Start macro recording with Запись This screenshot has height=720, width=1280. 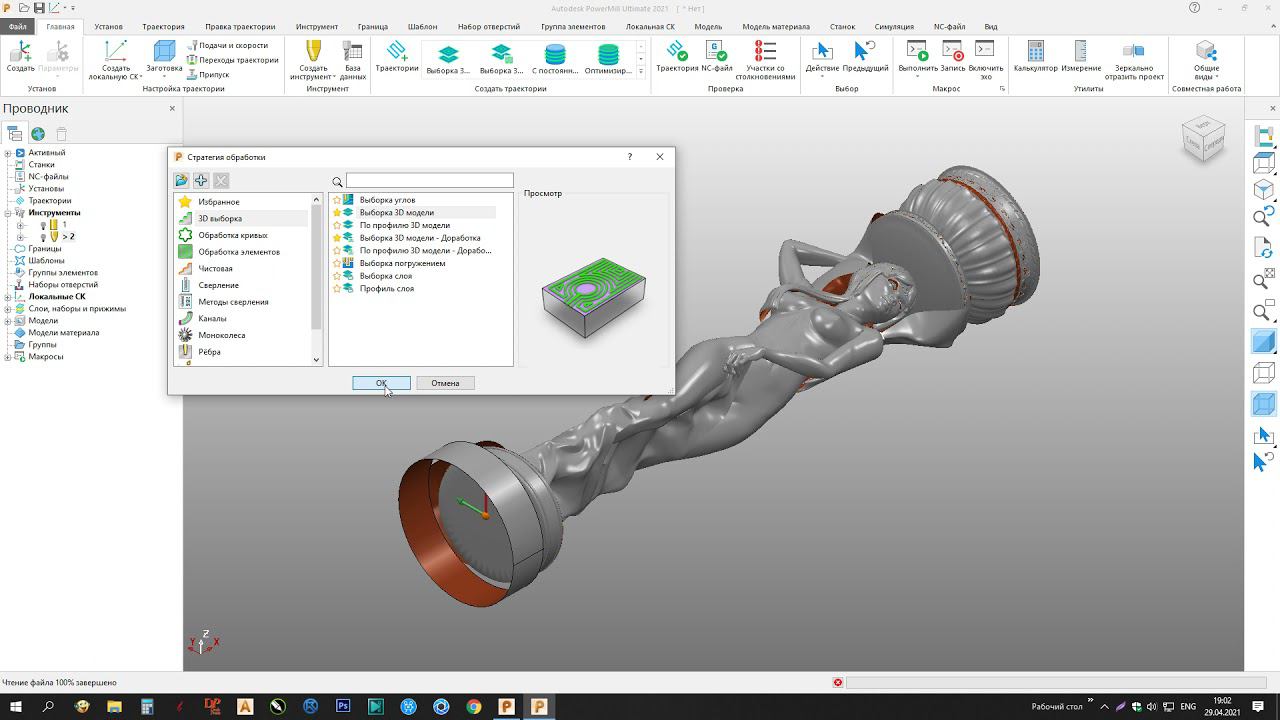952,52
